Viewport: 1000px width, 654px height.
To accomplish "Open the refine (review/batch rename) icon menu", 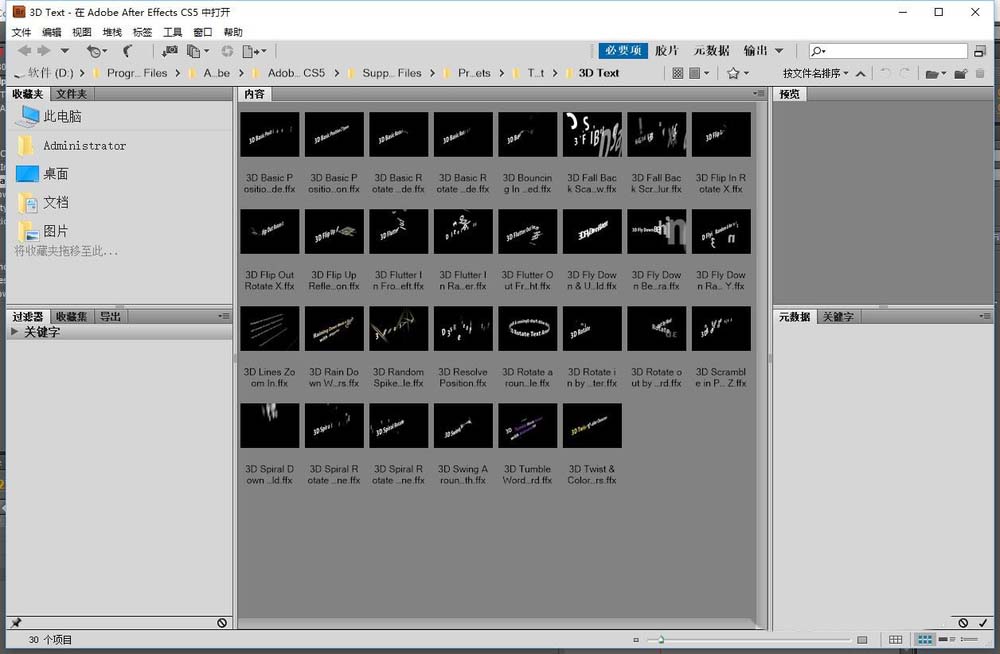I will coord(197,51).
